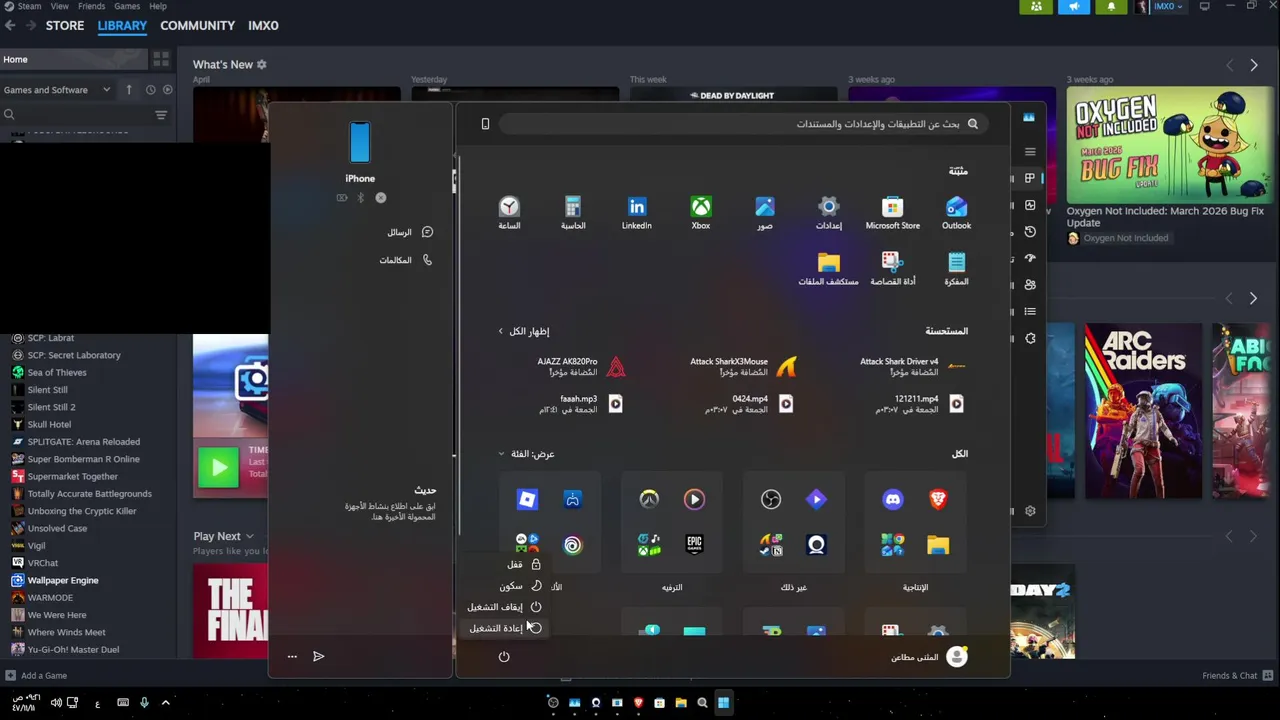Select Wallpaper Engine in Steam library list
Image resolution: width=1280 pixels, height=720 pixels.
(63, 580)
